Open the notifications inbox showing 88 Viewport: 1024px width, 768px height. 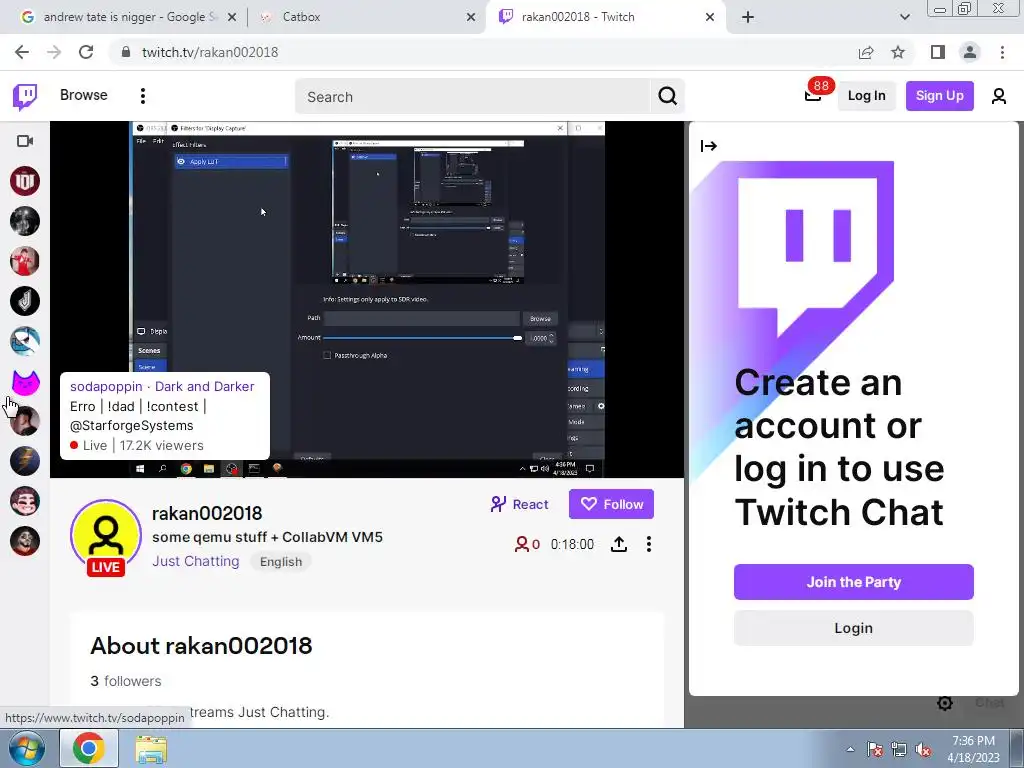812,96
